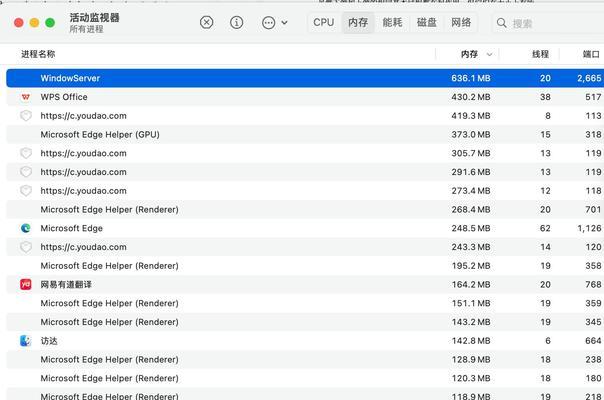Select the 访达 process name
The height and width of the screenshot is (400, 604).
[49, 341]
